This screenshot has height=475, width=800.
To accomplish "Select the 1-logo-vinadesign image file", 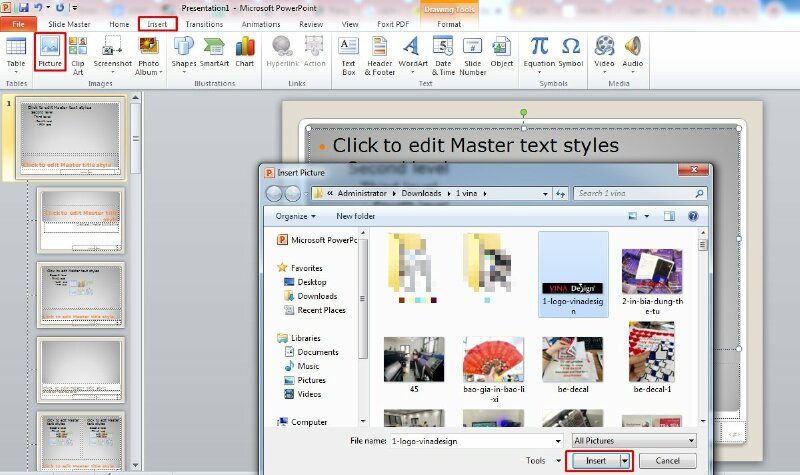I will 573,274.
